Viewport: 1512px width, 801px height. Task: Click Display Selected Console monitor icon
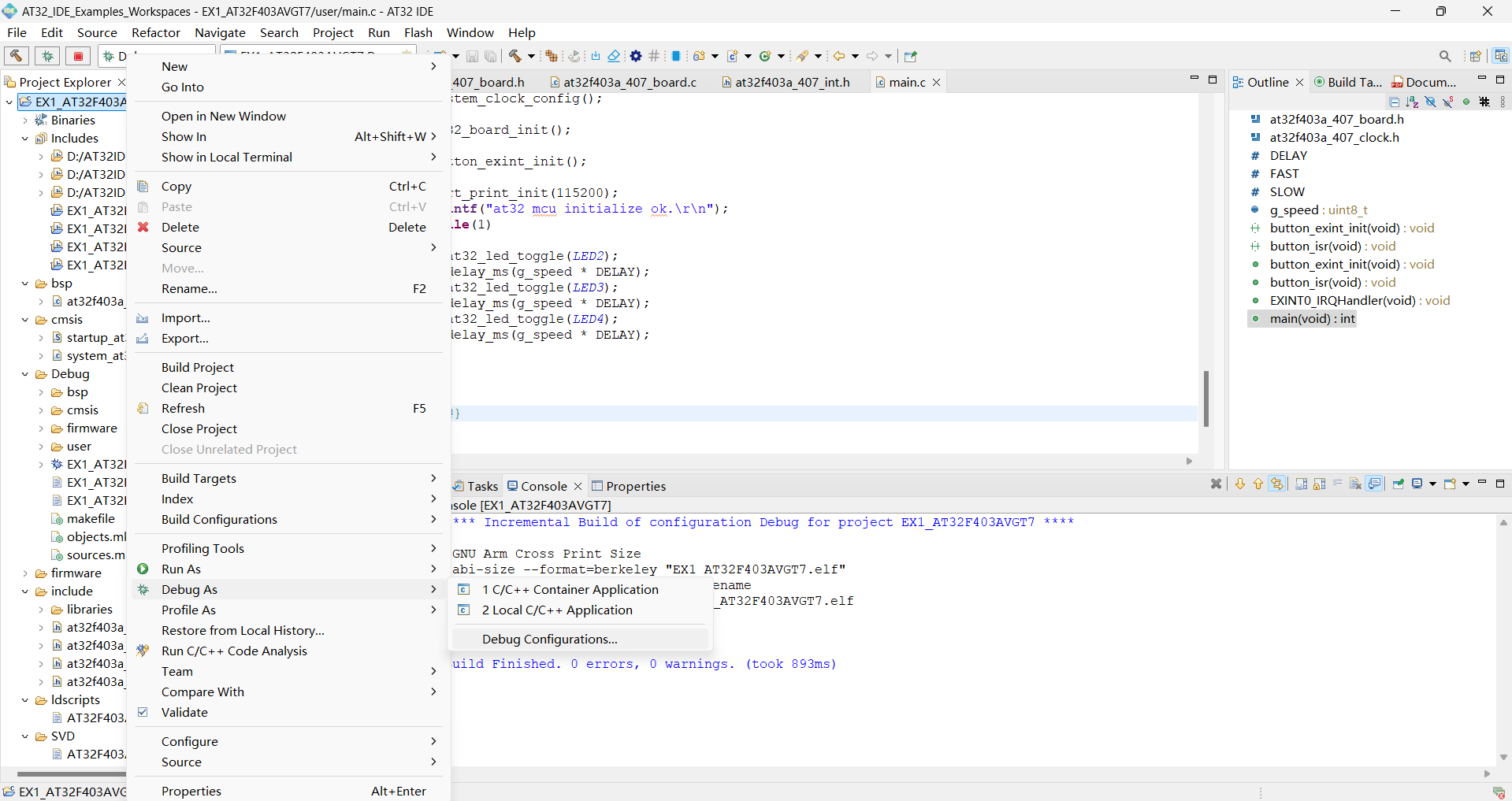[1417, 484]
